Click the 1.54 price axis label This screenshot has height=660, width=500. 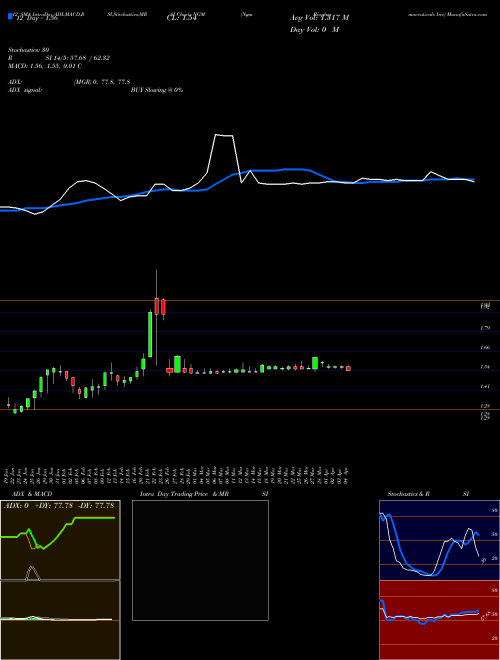(x=485, y=367)
